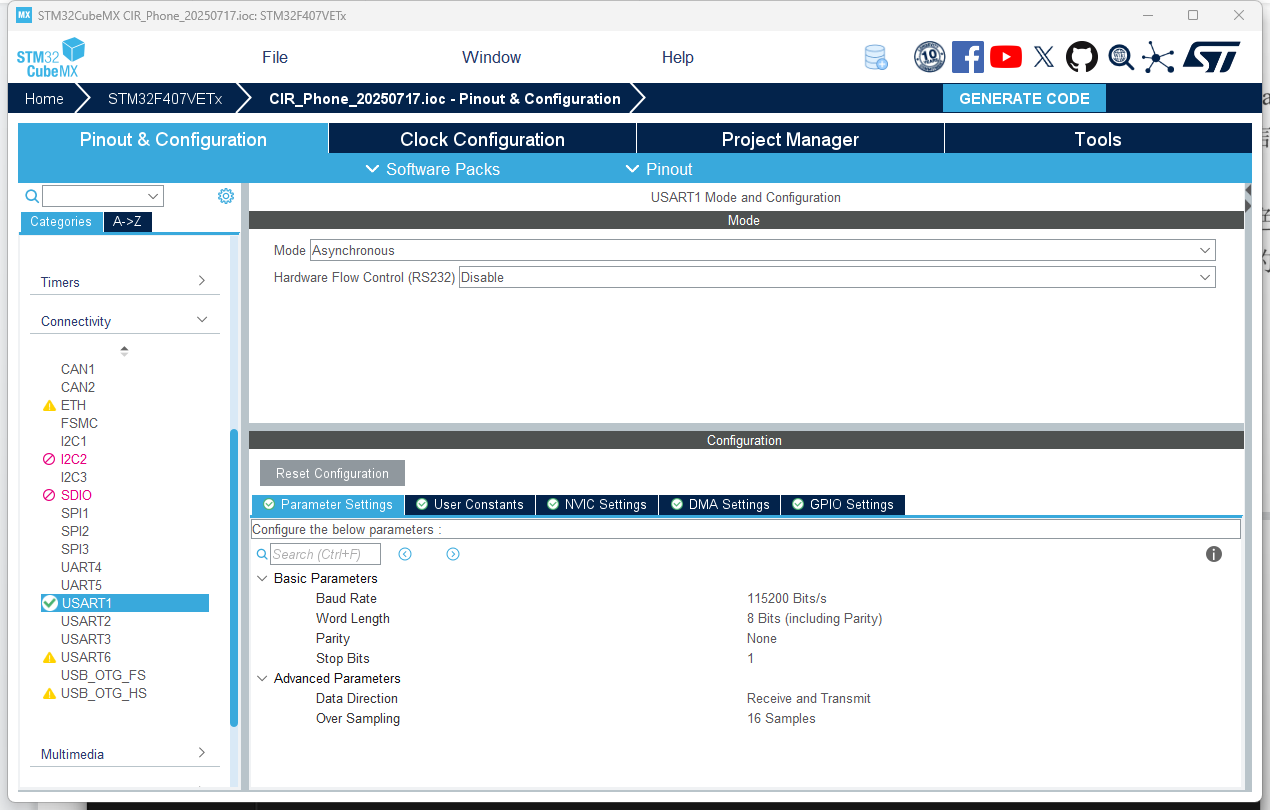
Task: Click STM32F407VETx breadcrumb
Action: [165, 99]
